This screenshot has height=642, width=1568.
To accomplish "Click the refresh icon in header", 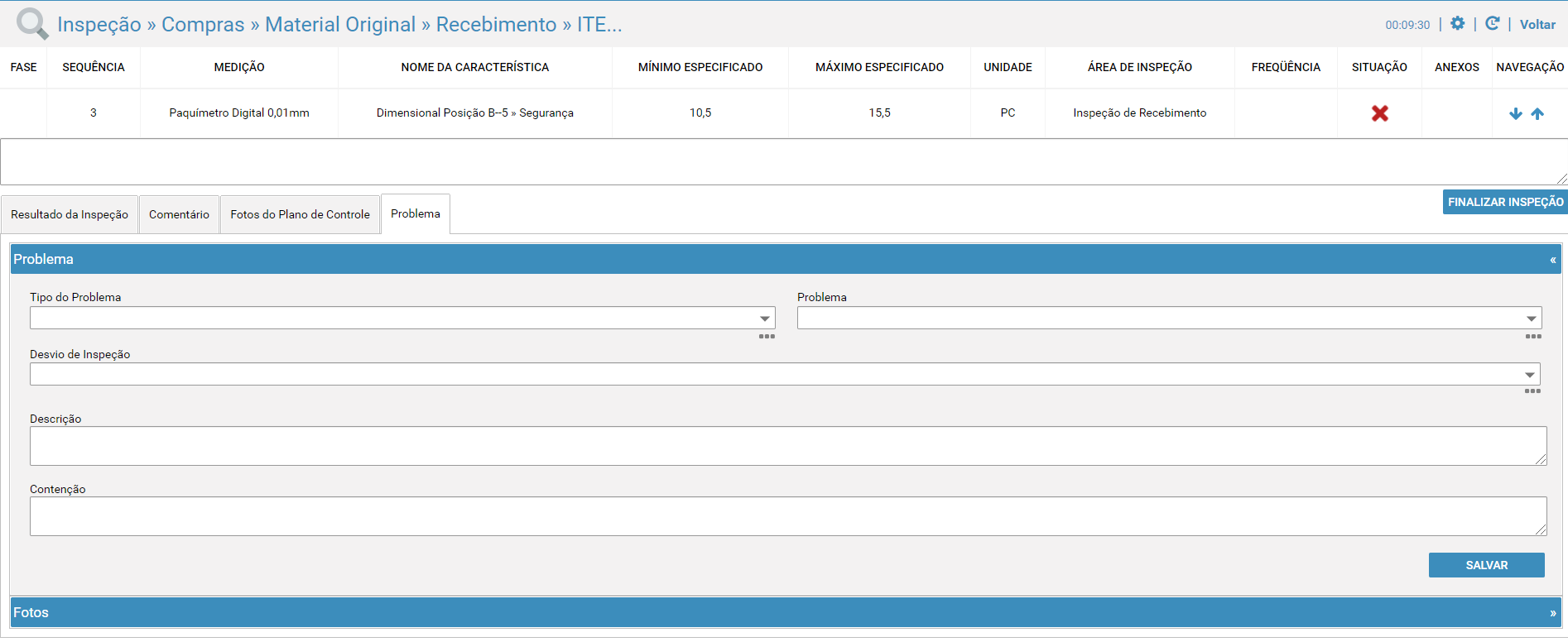I will coord(1492,23).
